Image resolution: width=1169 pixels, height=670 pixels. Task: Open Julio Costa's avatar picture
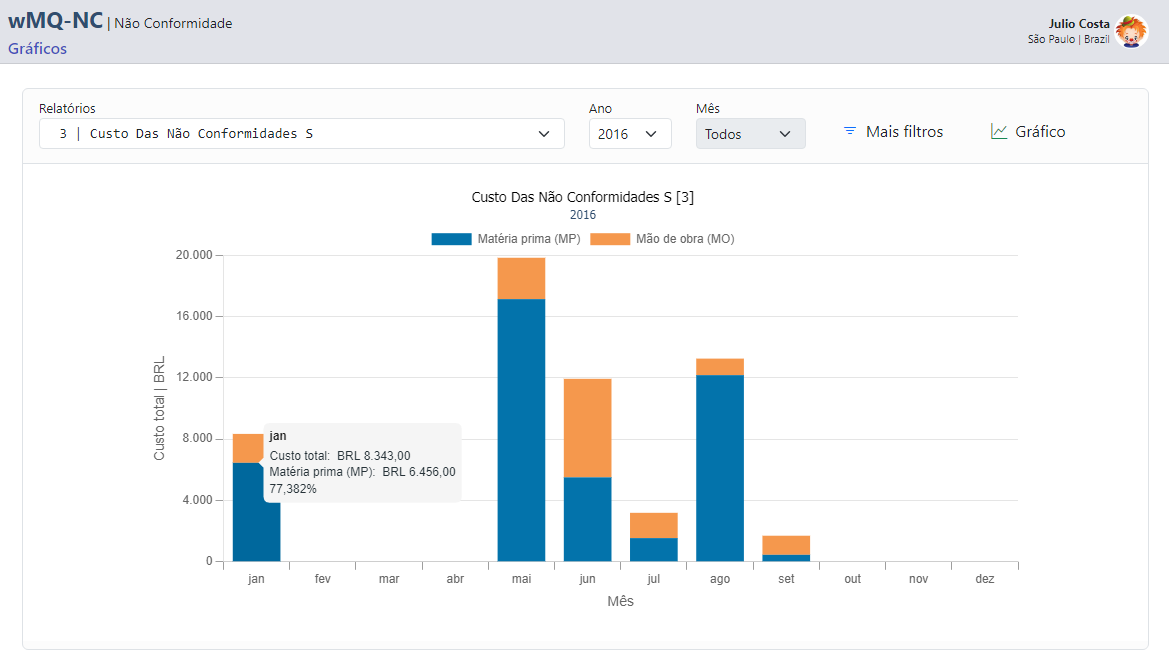(x=1131, y=31)
